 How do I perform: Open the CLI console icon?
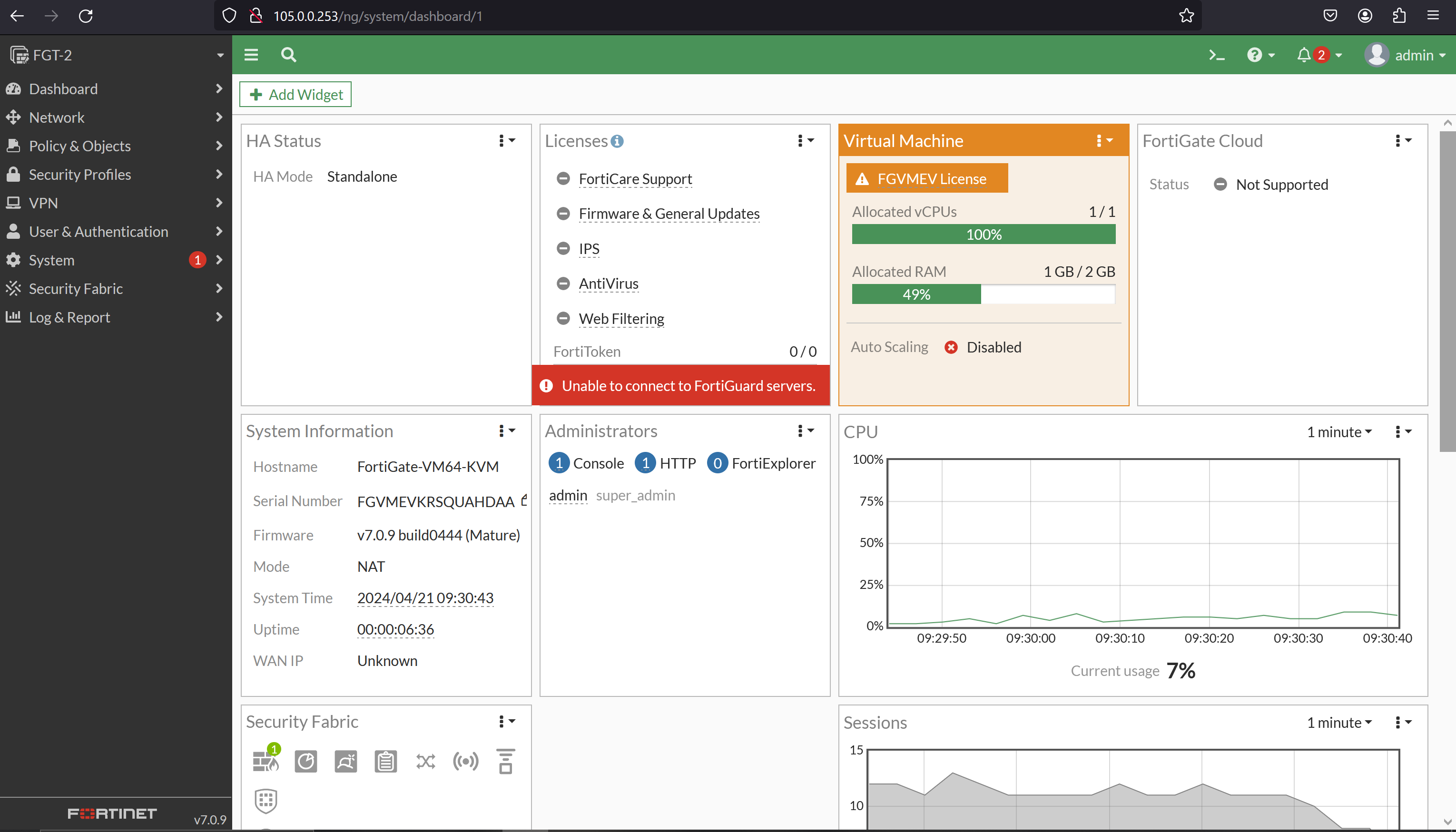[1217, 56]
